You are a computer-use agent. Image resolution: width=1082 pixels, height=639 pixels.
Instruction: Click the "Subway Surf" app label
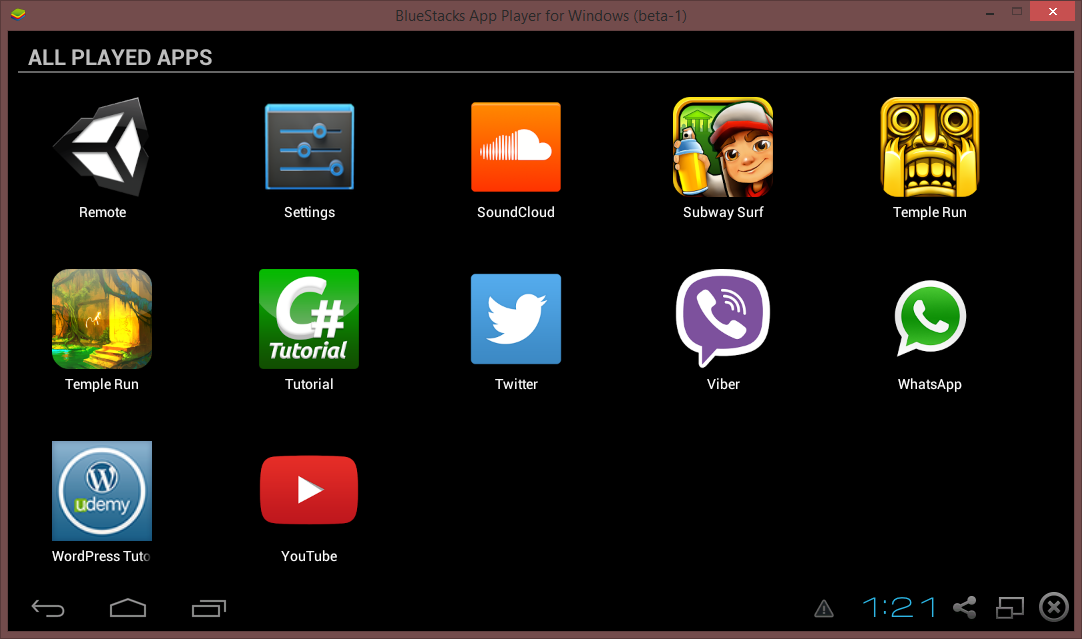coord(722,213)
